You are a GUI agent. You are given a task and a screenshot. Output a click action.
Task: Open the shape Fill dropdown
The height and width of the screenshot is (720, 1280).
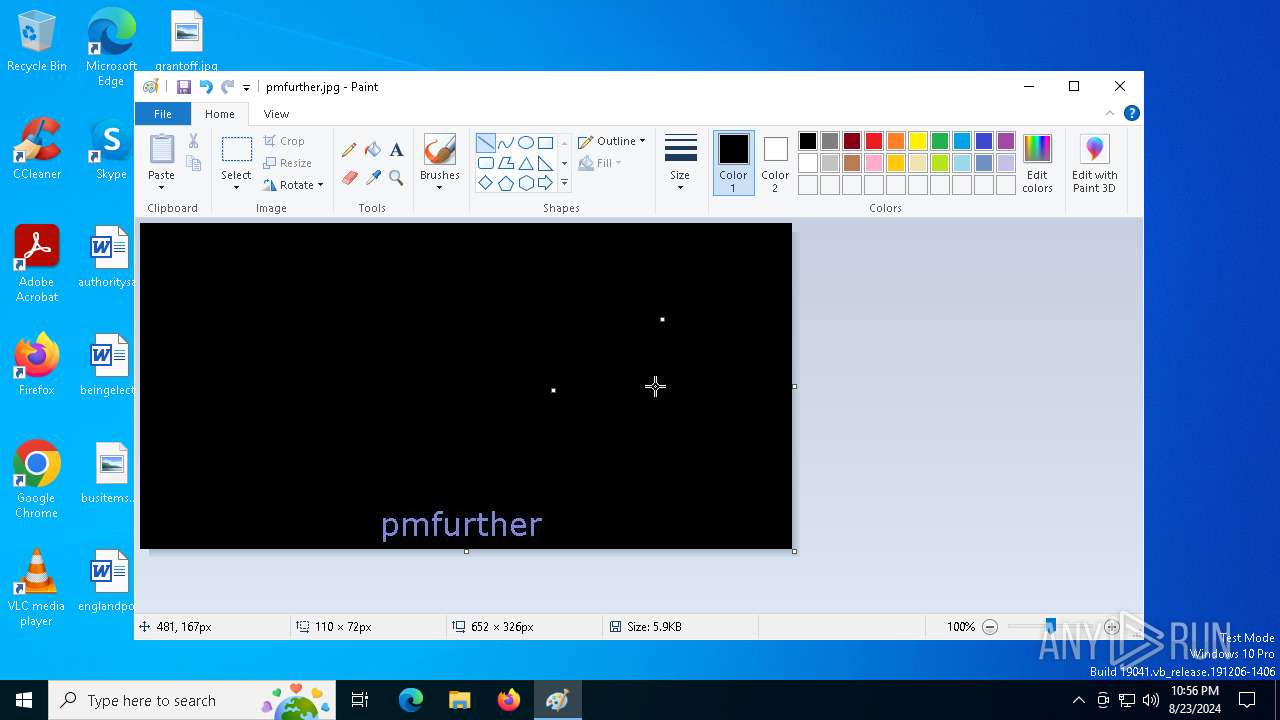[600, 163]
